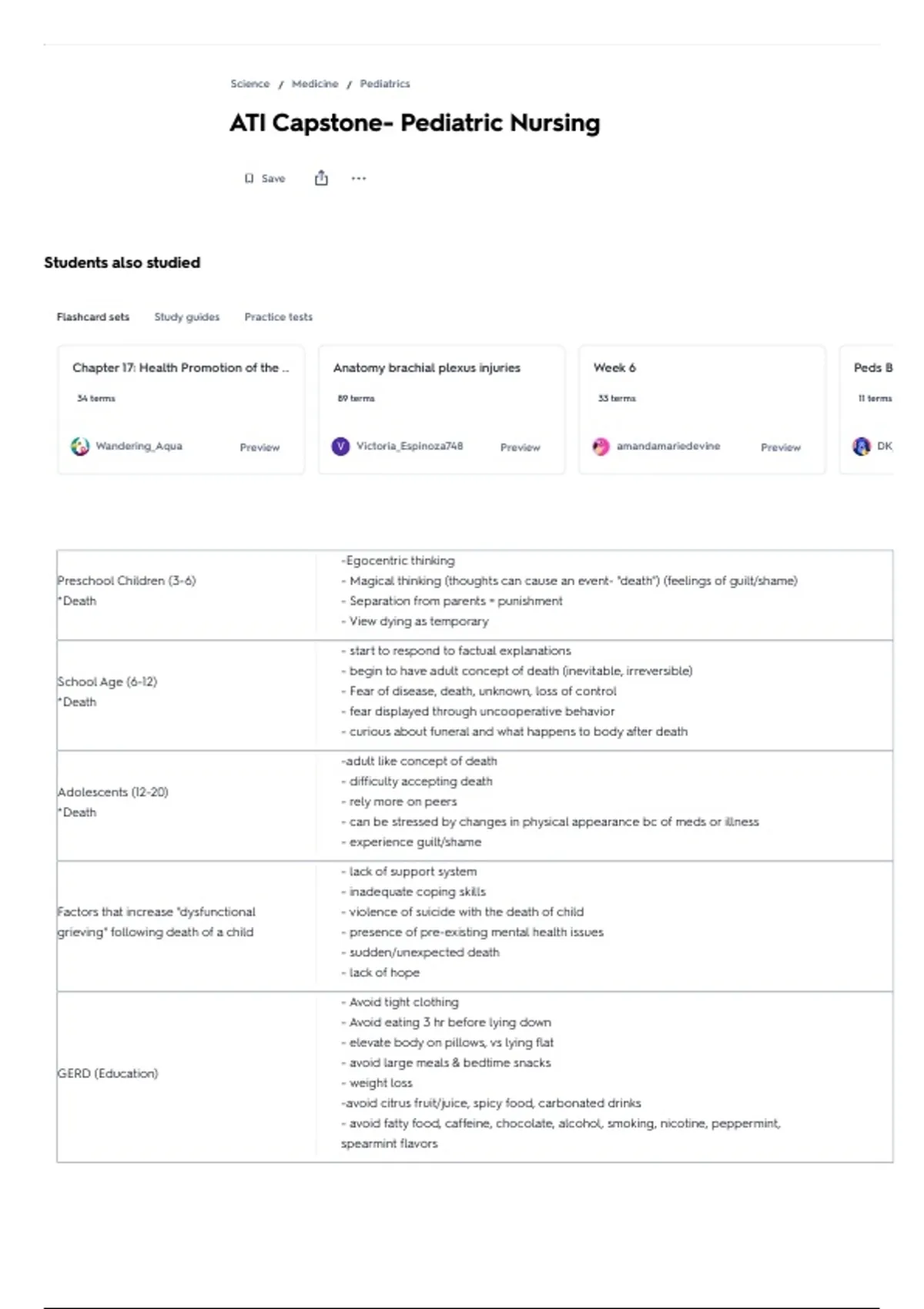Open the share icon next to Save

coord(321,178)
